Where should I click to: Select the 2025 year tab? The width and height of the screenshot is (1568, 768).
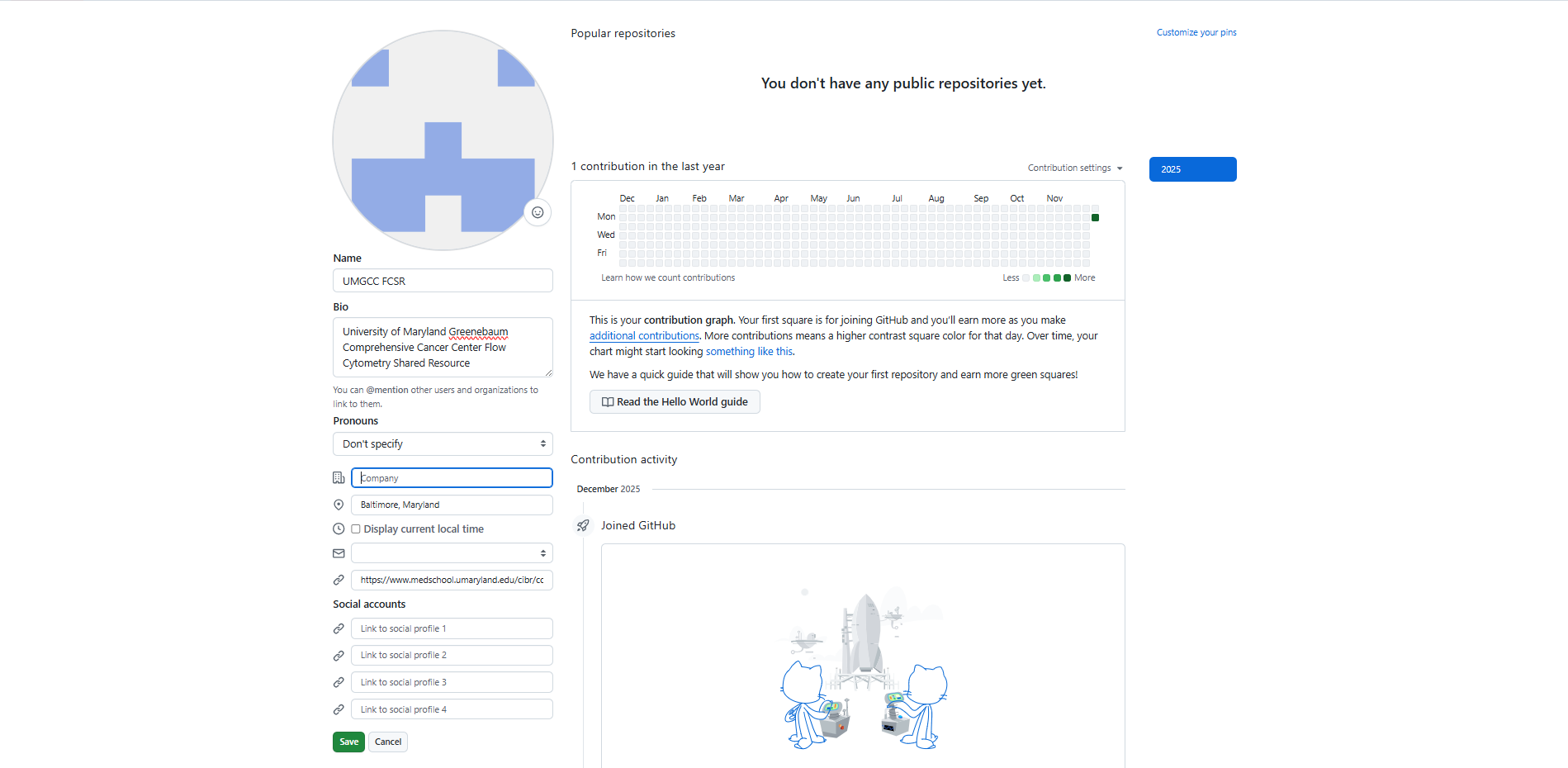coord(1192,169)
